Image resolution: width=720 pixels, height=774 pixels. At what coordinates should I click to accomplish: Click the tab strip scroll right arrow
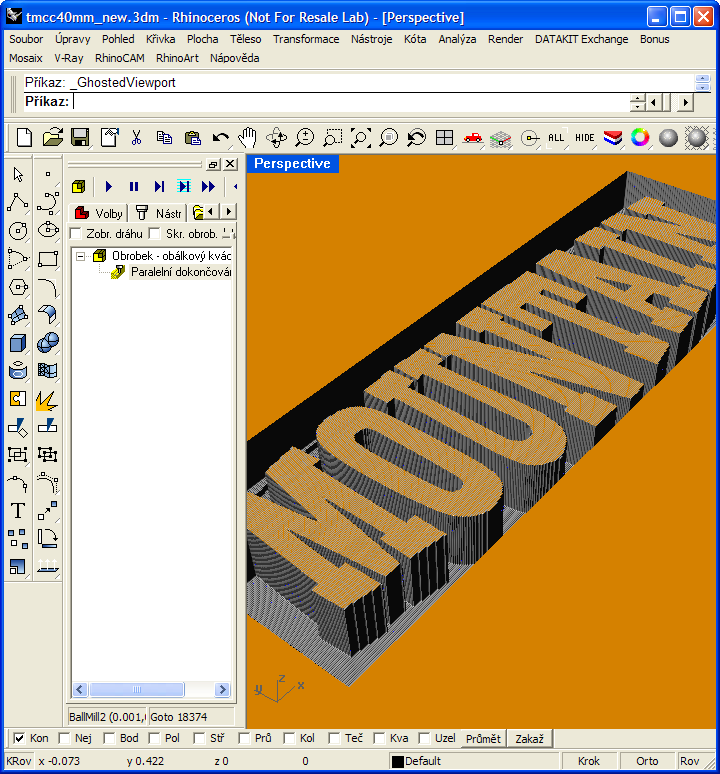pyautogui.click(x=228, y=212)
